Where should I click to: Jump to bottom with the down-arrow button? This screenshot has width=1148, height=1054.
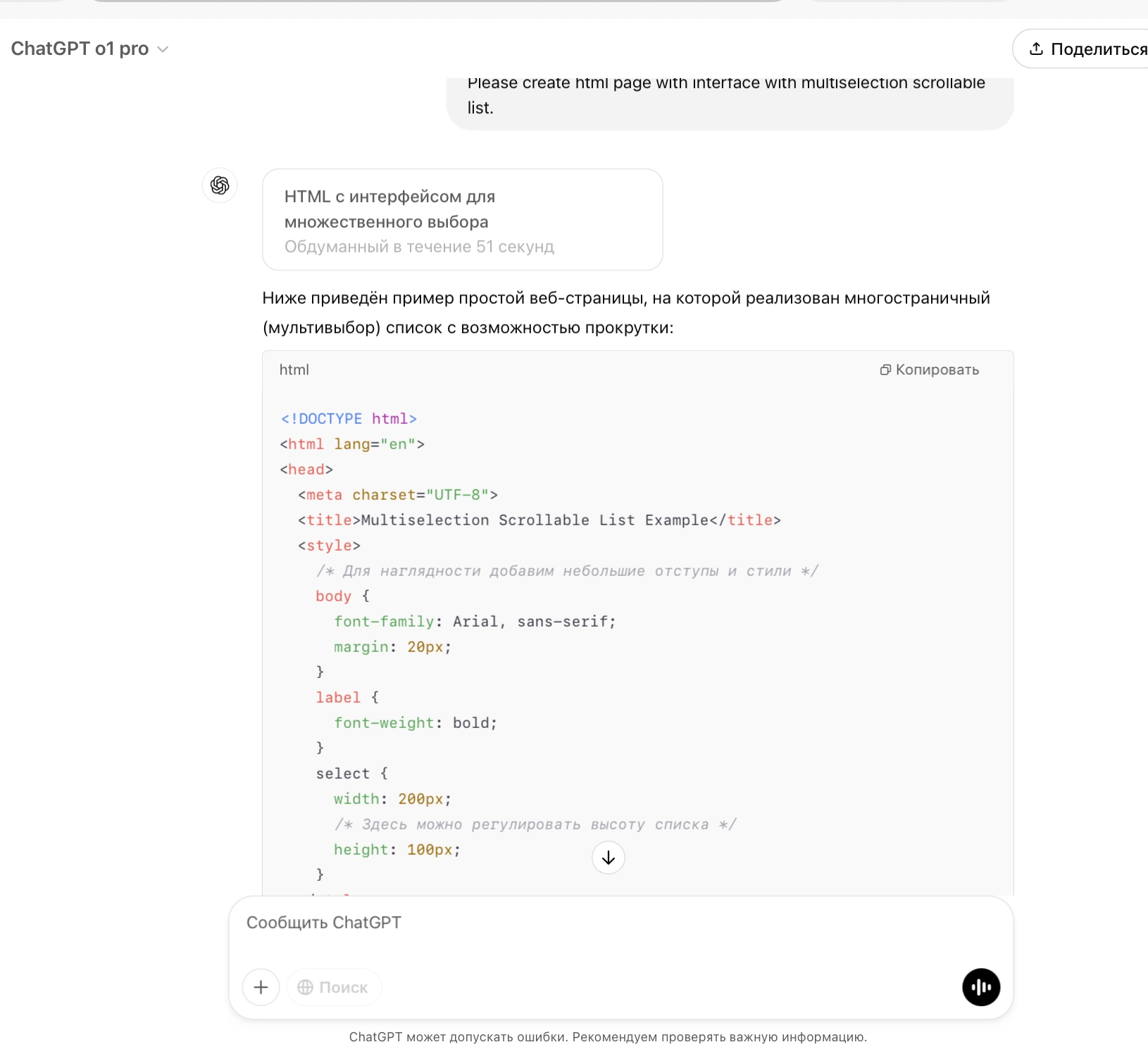(x=609, y=858)
